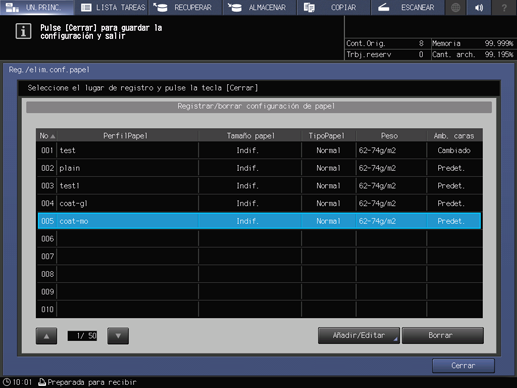The height and width of the screenshot is (388, 517).
Task: Click the Cont.Orig. counter value
Action: pos(421,43)
